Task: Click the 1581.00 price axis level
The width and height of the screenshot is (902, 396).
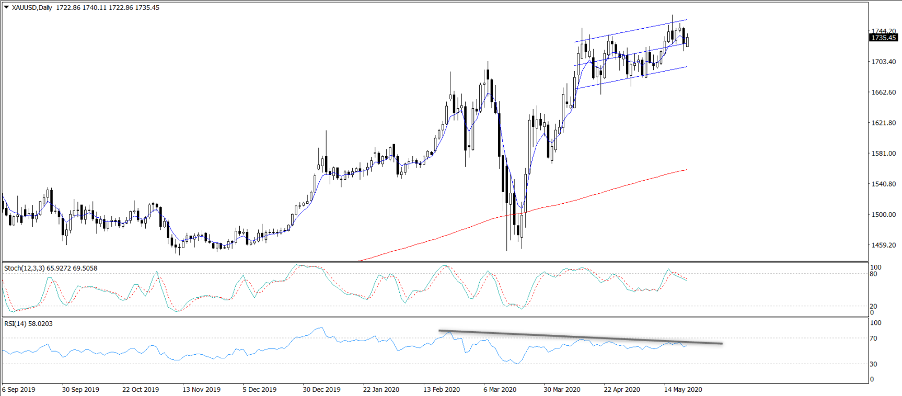Action: click(x=884, y=154)
